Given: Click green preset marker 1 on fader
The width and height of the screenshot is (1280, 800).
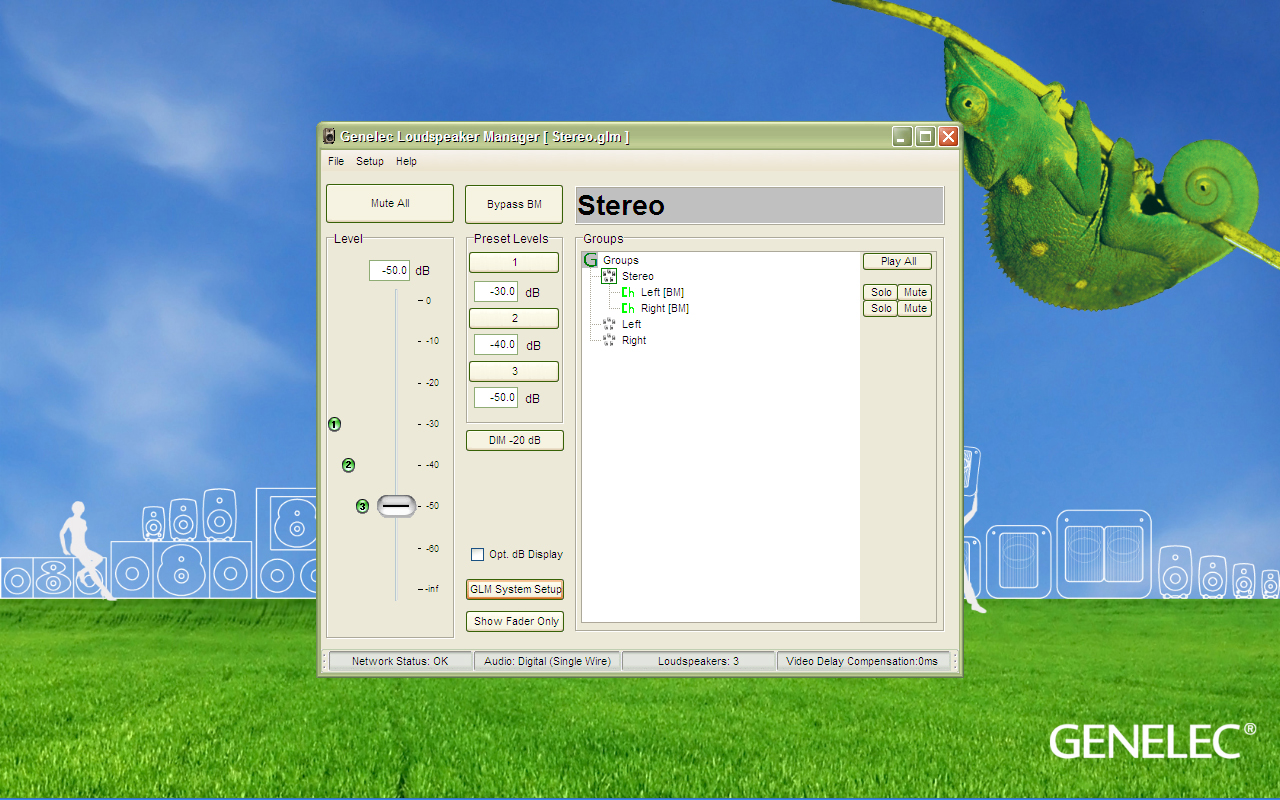Looking at the screenshot, I should (334, 424).
